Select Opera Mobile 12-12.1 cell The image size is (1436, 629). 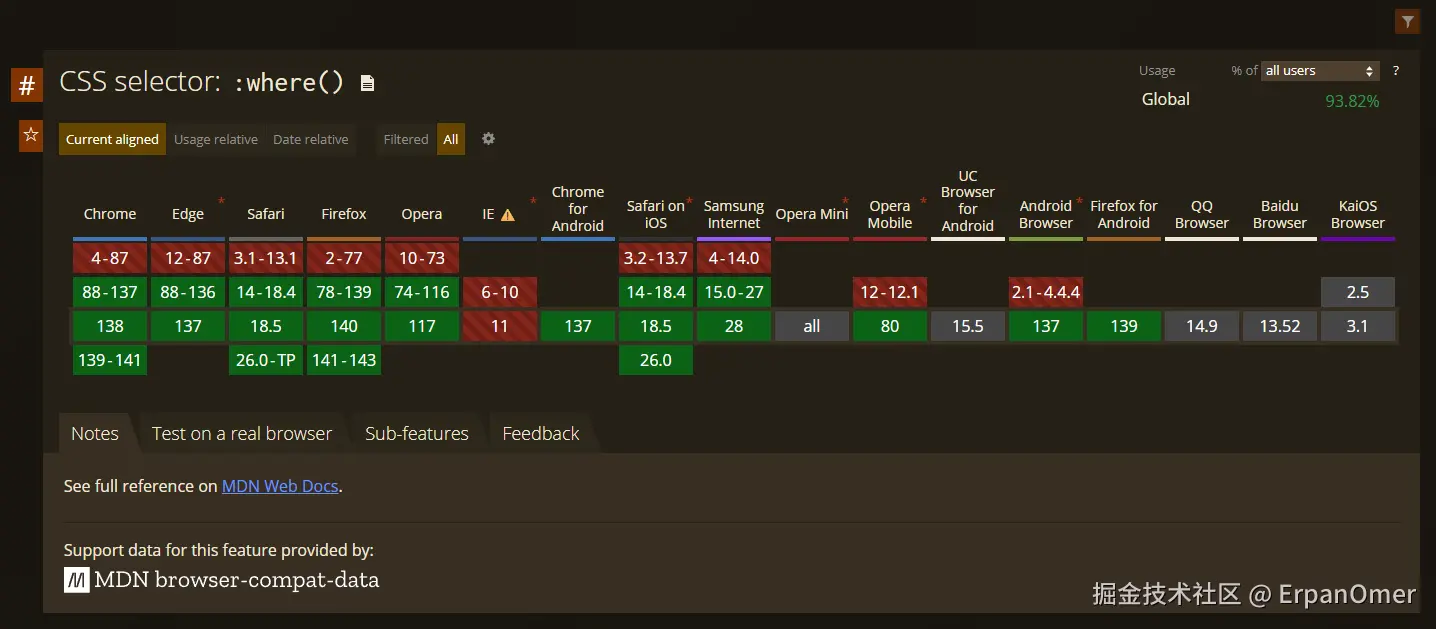tap(890, 292)
